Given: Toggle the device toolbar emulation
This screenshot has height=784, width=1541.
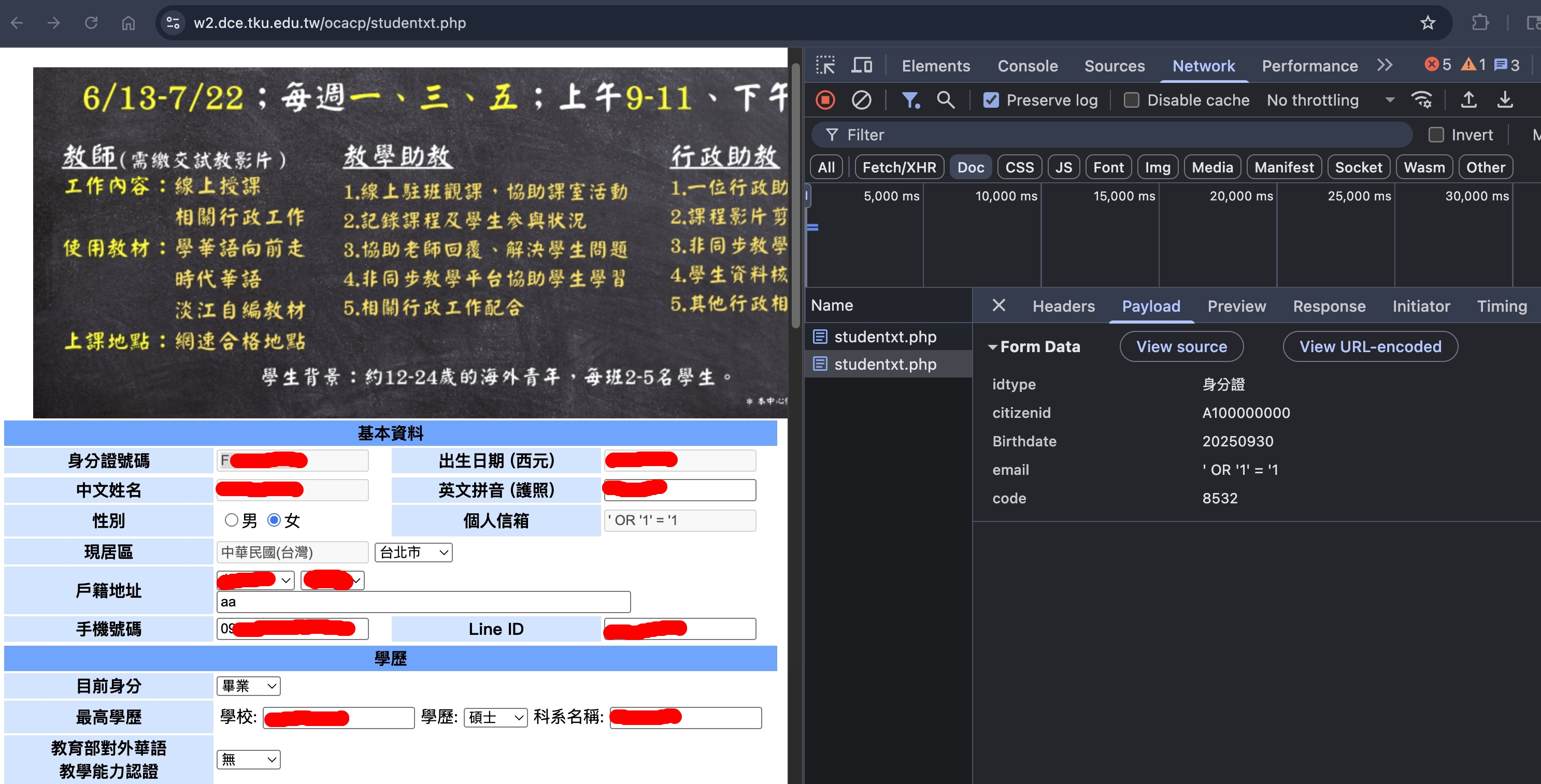Looking at the screenshot, I should [861, 65].
